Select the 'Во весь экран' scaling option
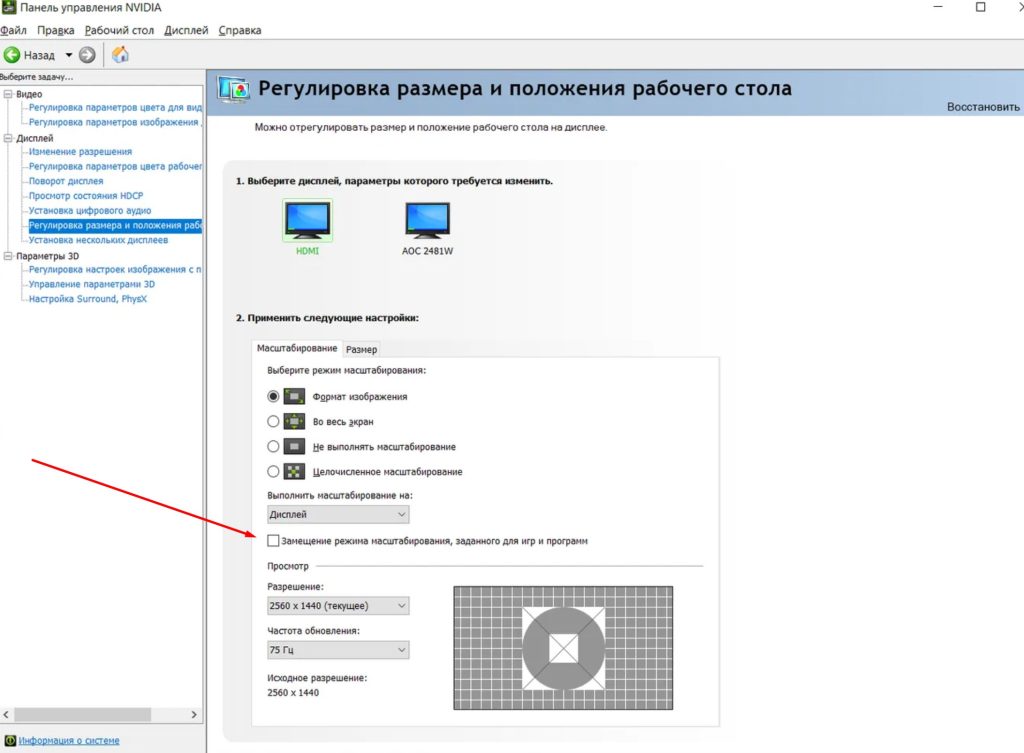This screenshot has height=753, width=1024. pyautogui.click(x=274, y=422)
